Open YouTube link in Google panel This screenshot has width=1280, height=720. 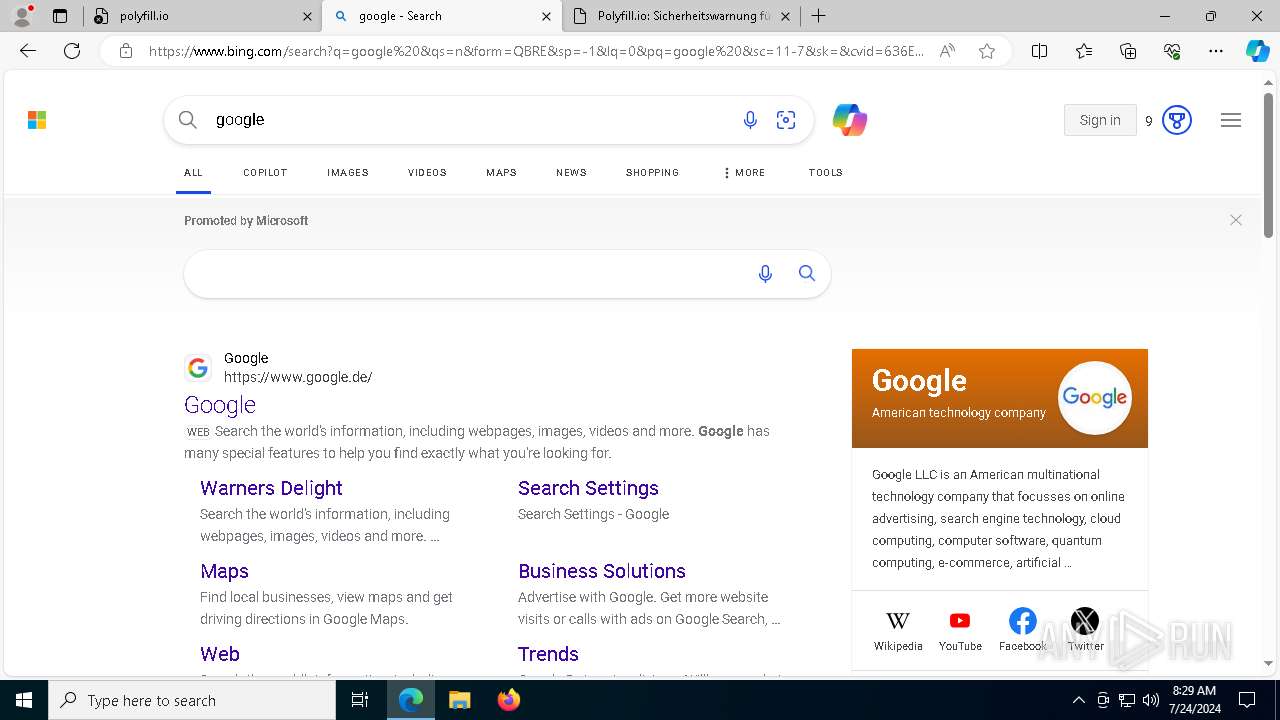coord(960,630)
